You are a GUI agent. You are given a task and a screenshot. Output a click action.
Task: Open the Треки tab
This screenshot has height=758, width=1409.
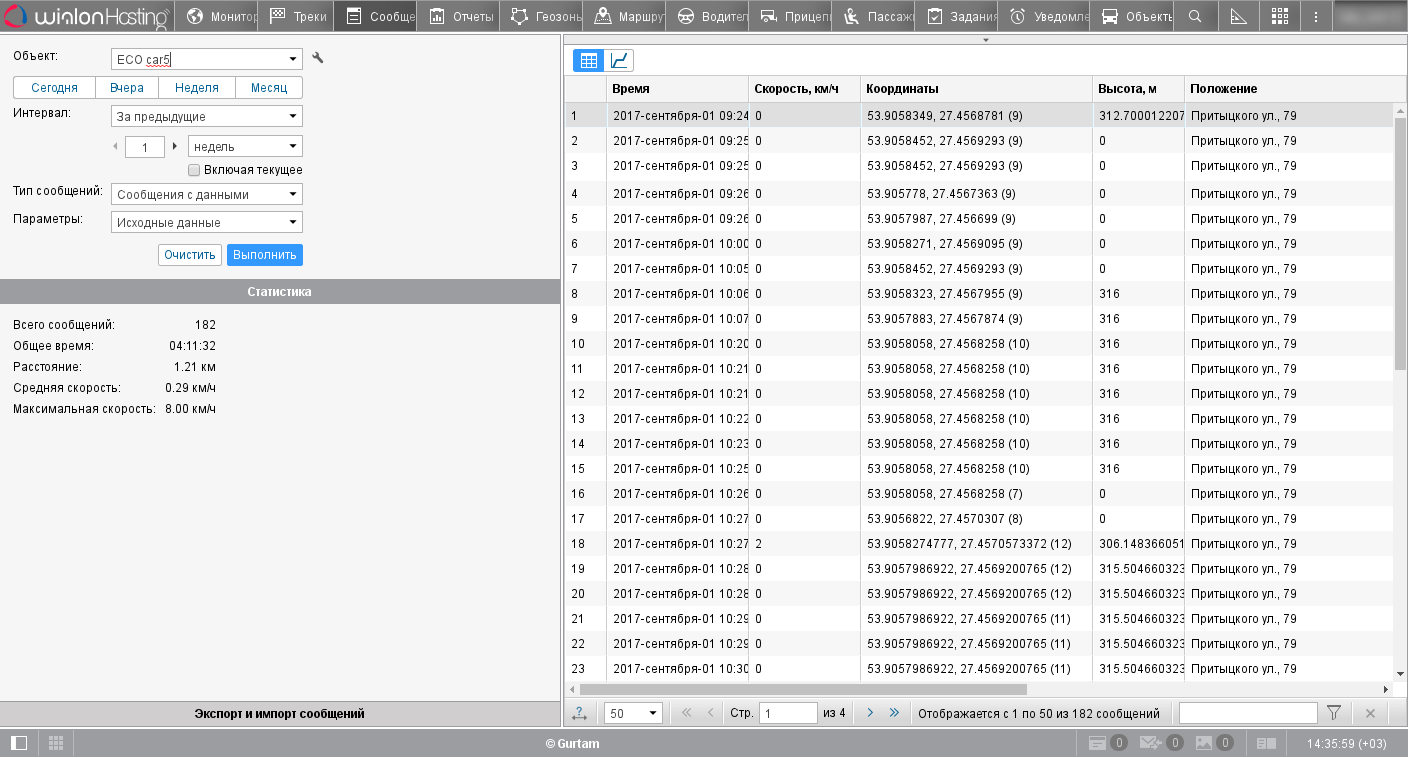point(298,16)
